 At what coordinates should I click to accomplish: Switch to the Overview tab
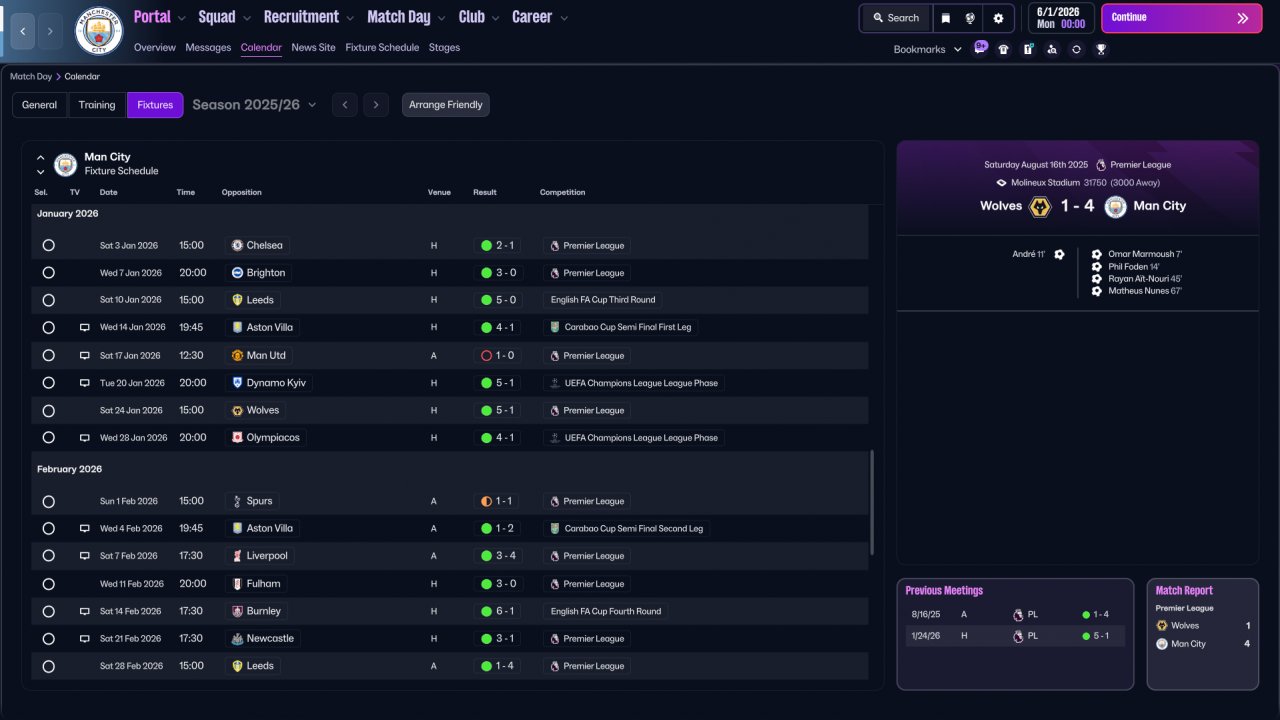(x=154, y=47)
